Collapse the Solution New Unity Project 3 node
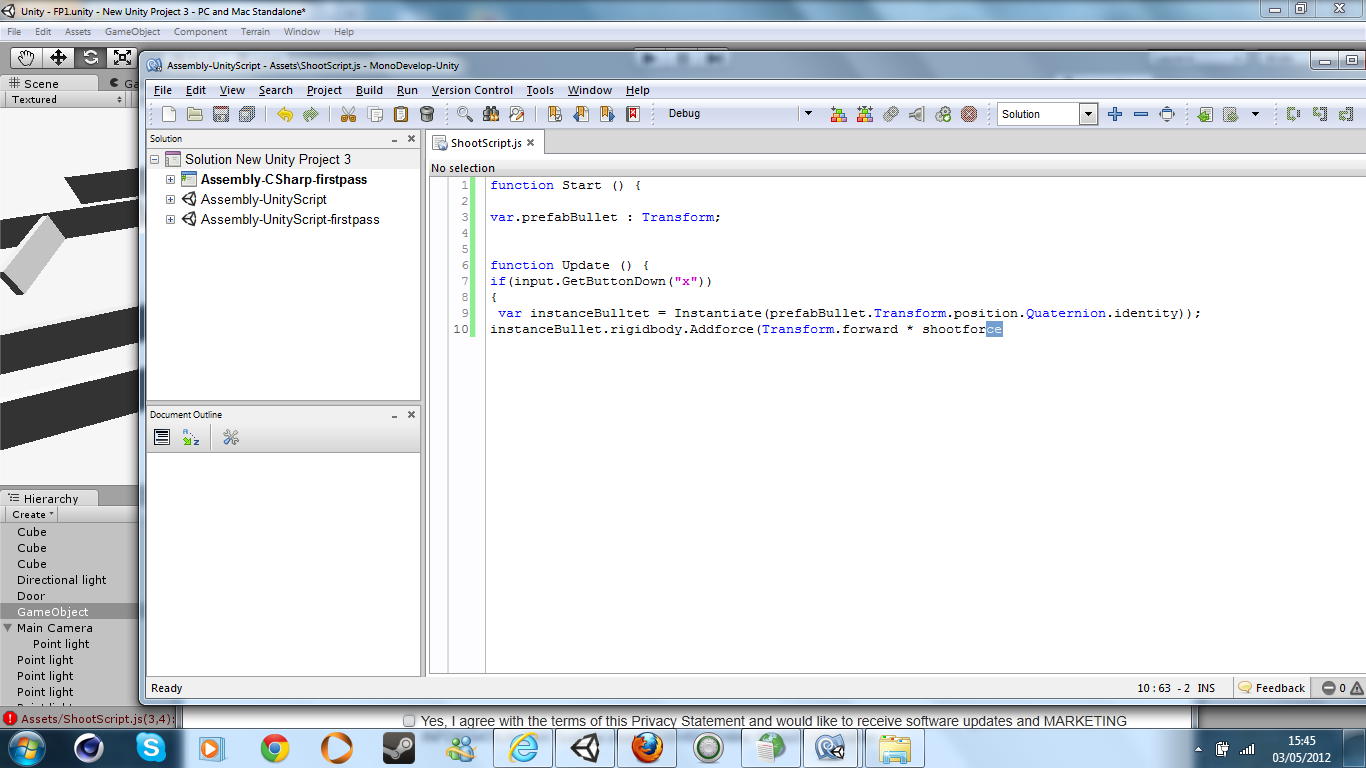Screen dimensions: 1366x768 (155, 160)
